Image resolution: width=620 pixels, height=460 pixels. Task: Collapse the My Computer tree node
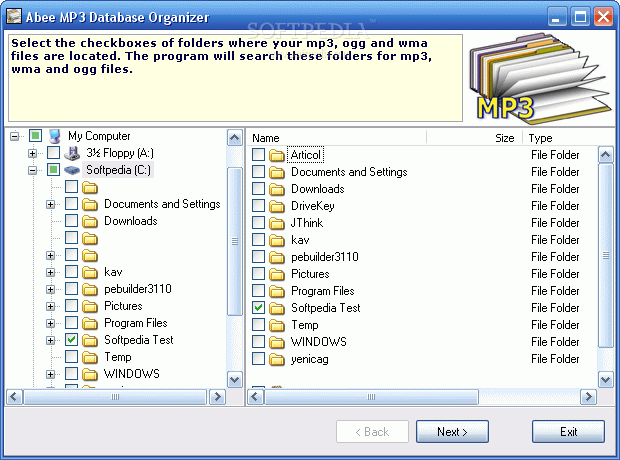coord(15,136)
